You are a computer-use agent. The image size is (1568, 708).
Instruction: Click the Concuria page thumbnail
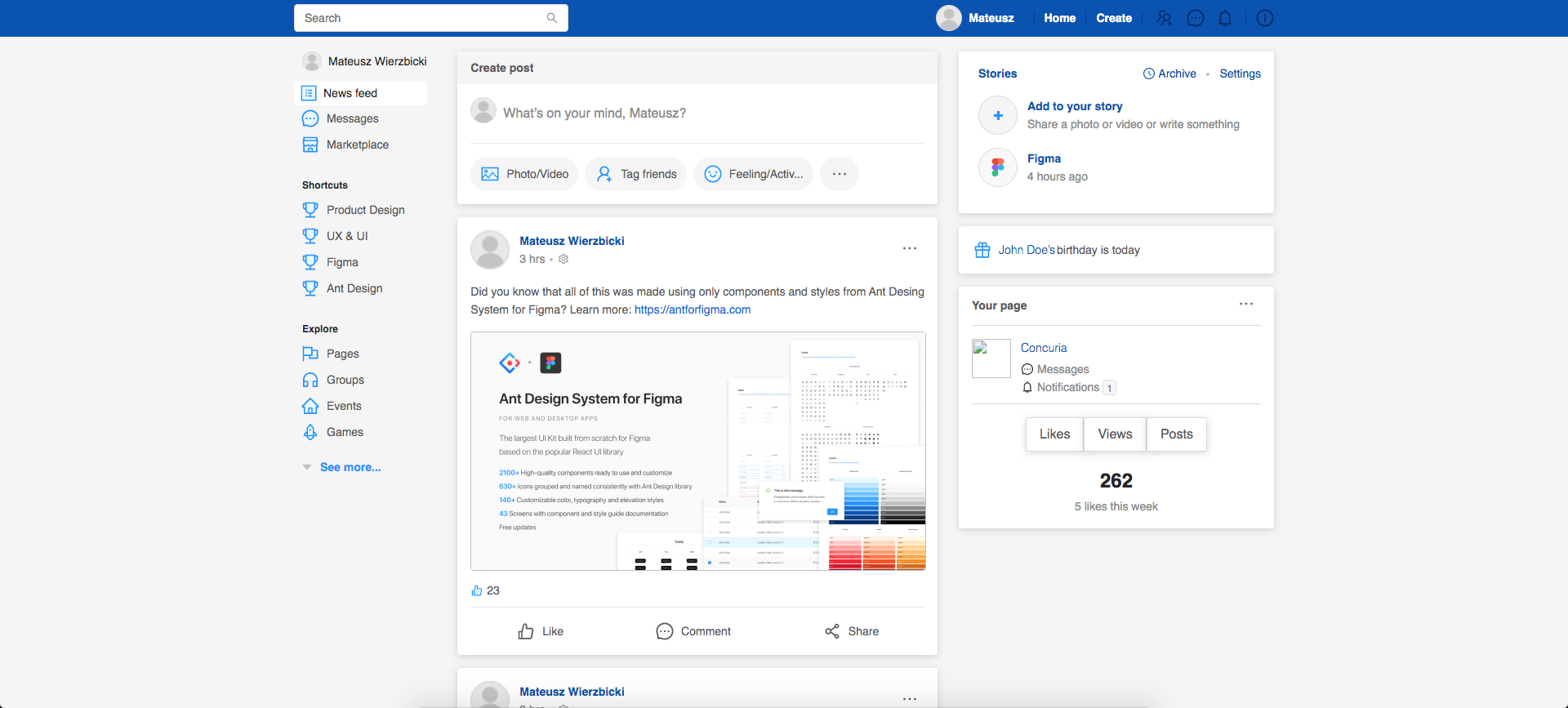pyautogui.click(x=991, y=358)
